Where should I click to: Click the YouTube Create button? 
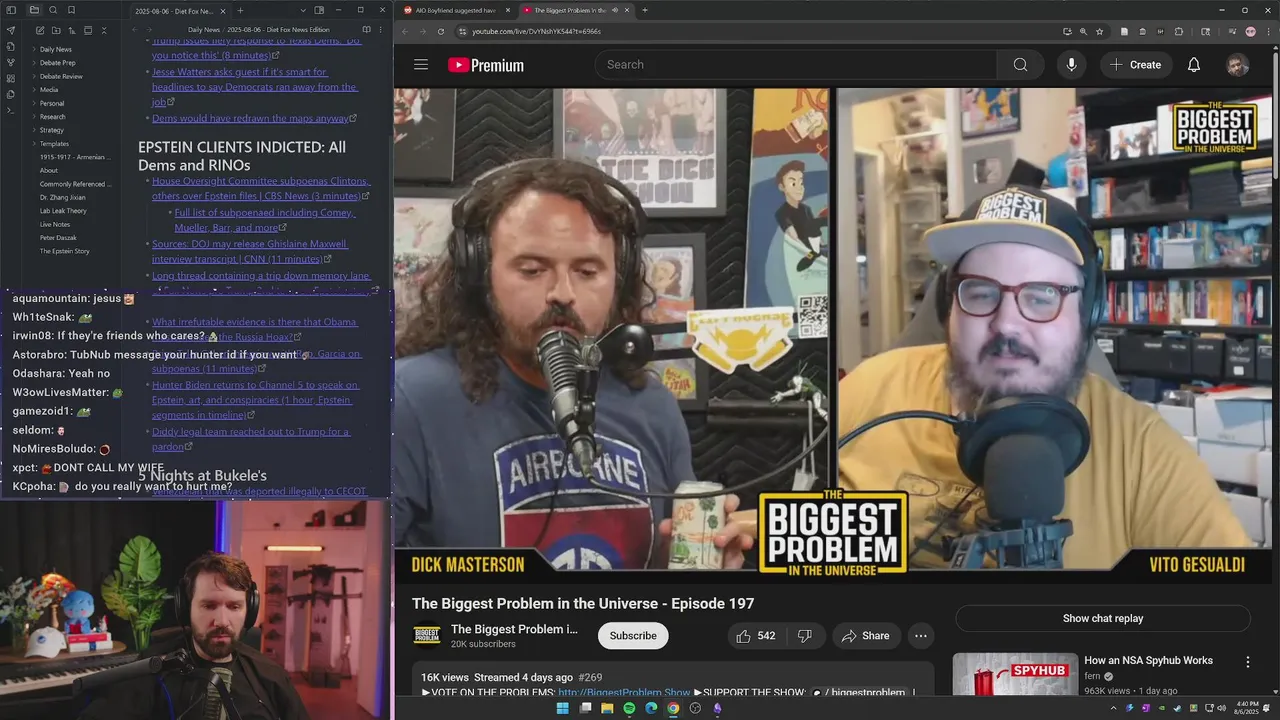(x=1134, y=65)
